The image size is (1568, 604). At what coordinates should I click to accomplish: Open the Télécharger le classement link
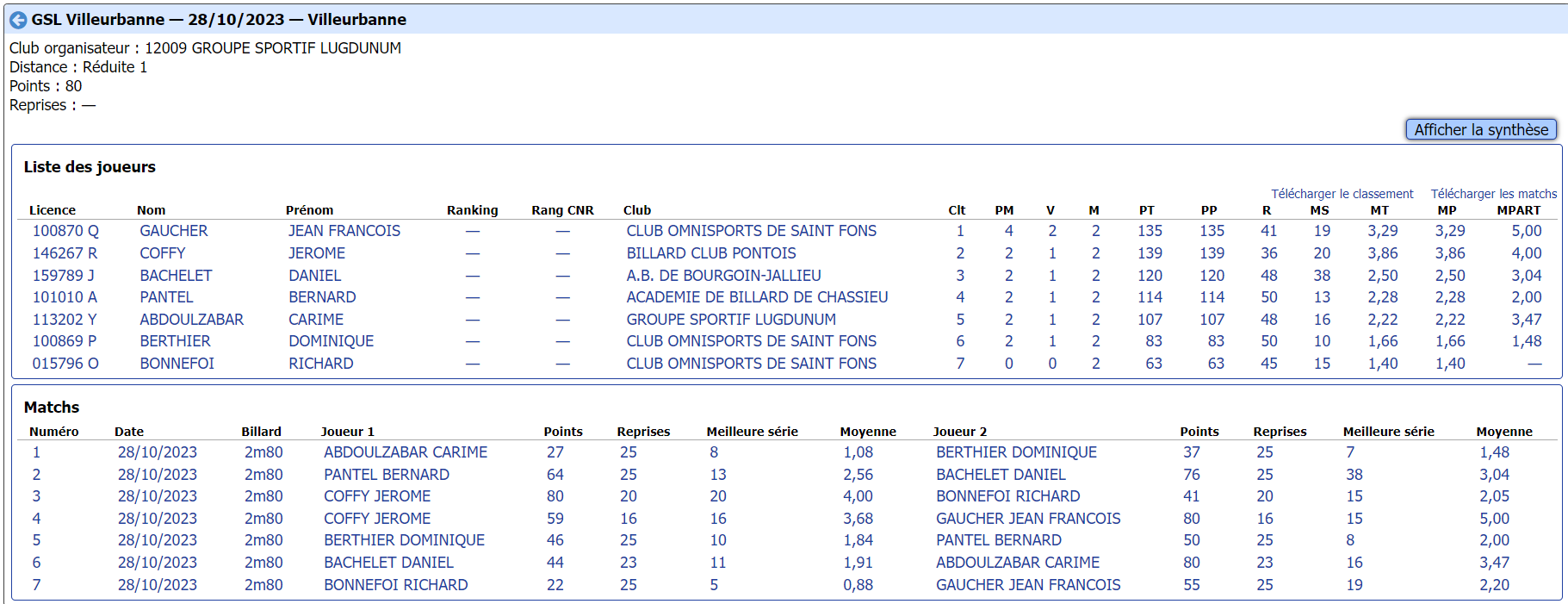tap(1342, 194)
